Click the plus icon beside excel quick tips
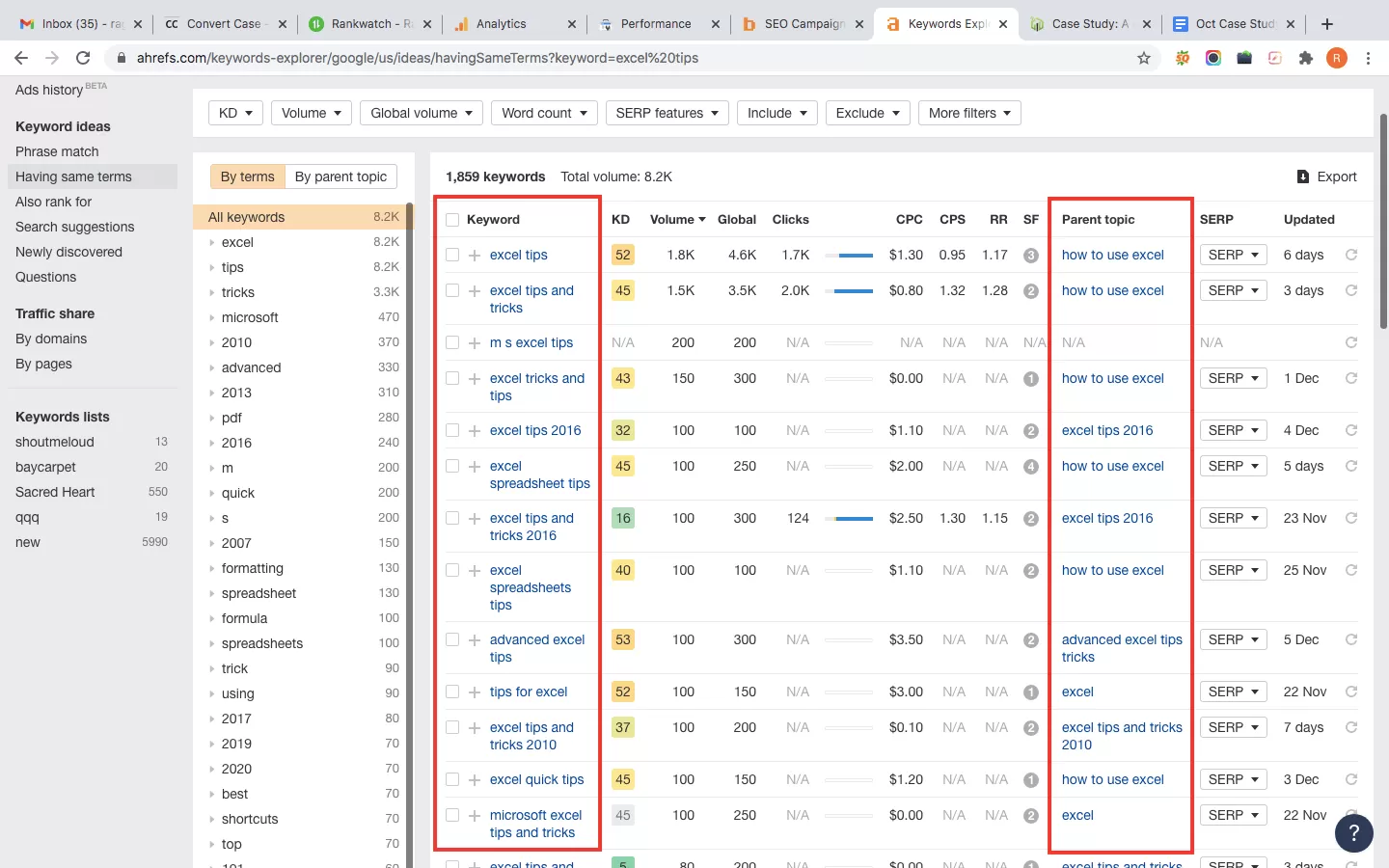This screenshot has height=868, width=1389. (x=475, y=780)
